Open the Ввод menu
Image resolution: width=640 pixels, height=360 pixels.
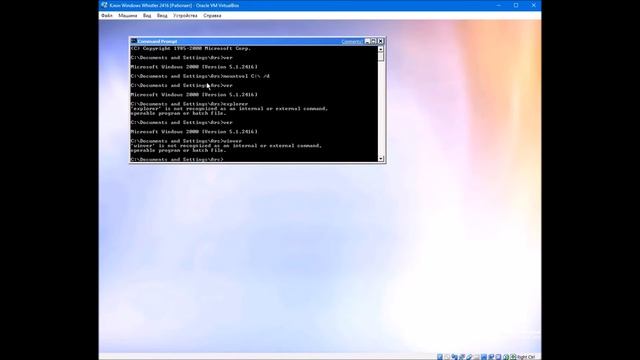click(162, 16)
